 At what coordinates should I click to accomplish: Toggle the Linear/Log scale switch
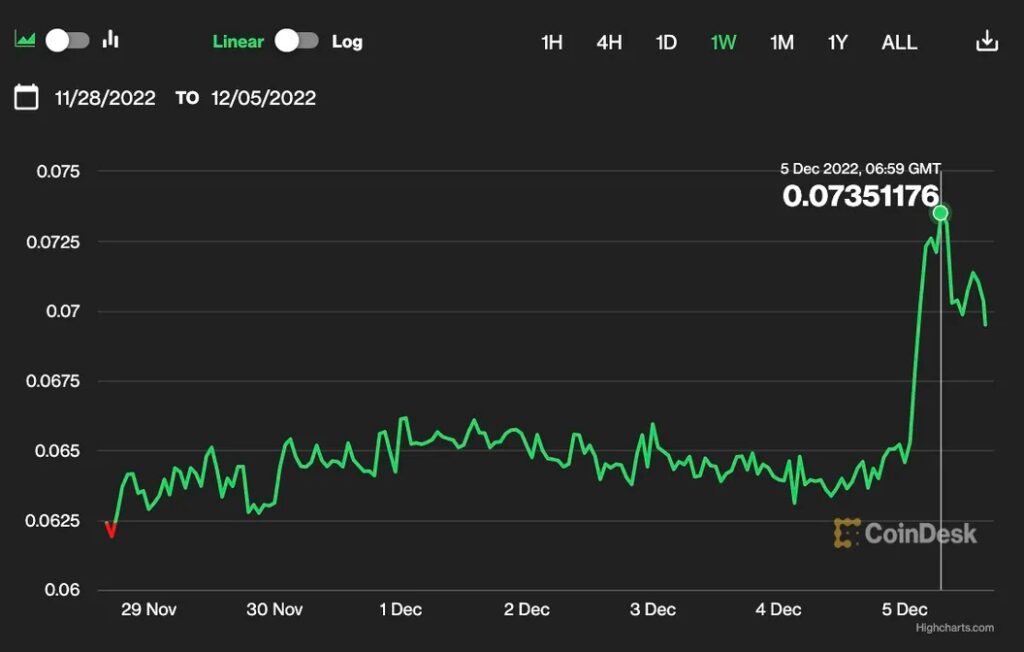pyautogui.click(x=297, y=41)
